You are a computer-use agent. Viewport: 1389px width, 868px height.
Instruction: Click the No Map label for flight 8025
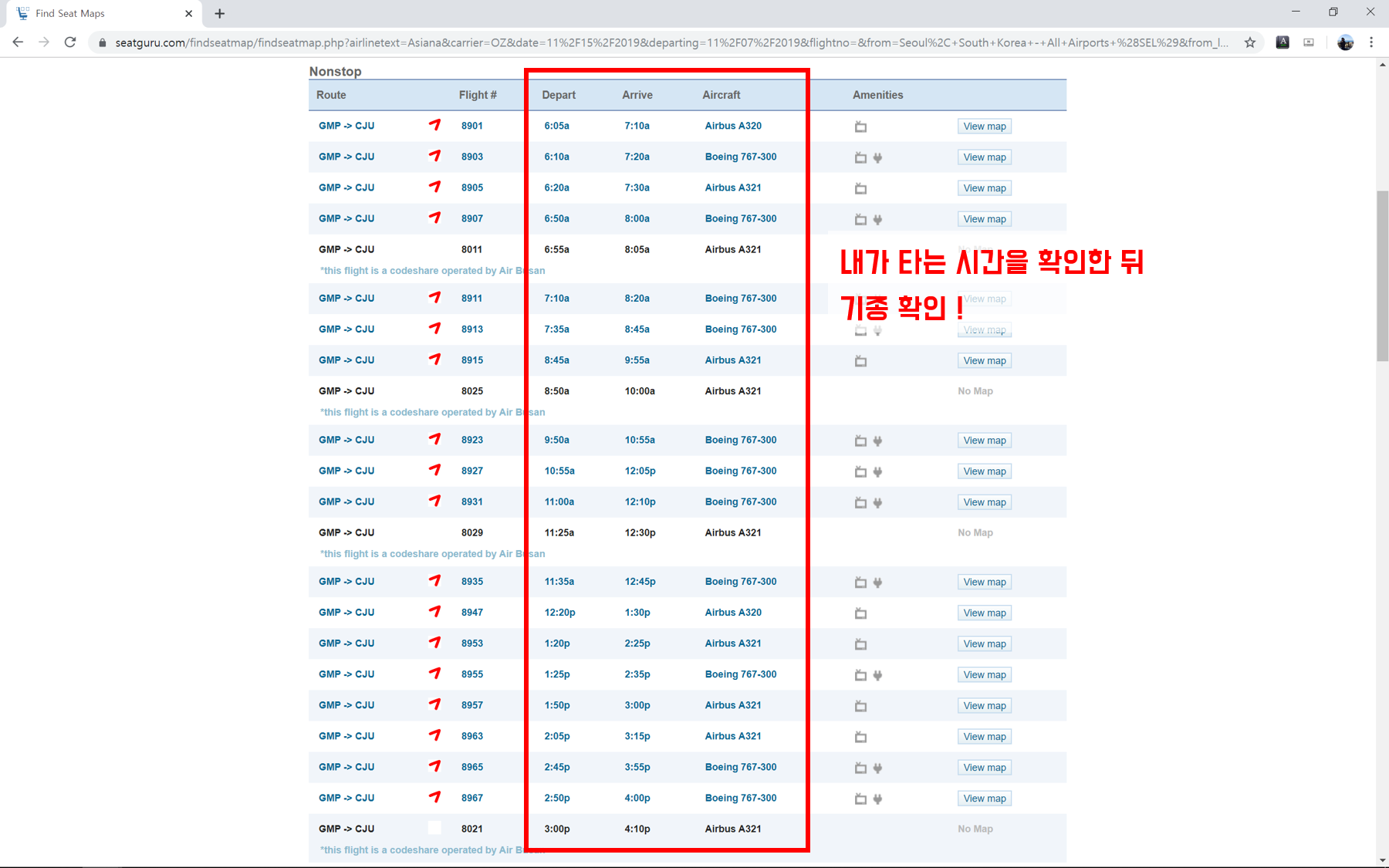click(975, 391)
